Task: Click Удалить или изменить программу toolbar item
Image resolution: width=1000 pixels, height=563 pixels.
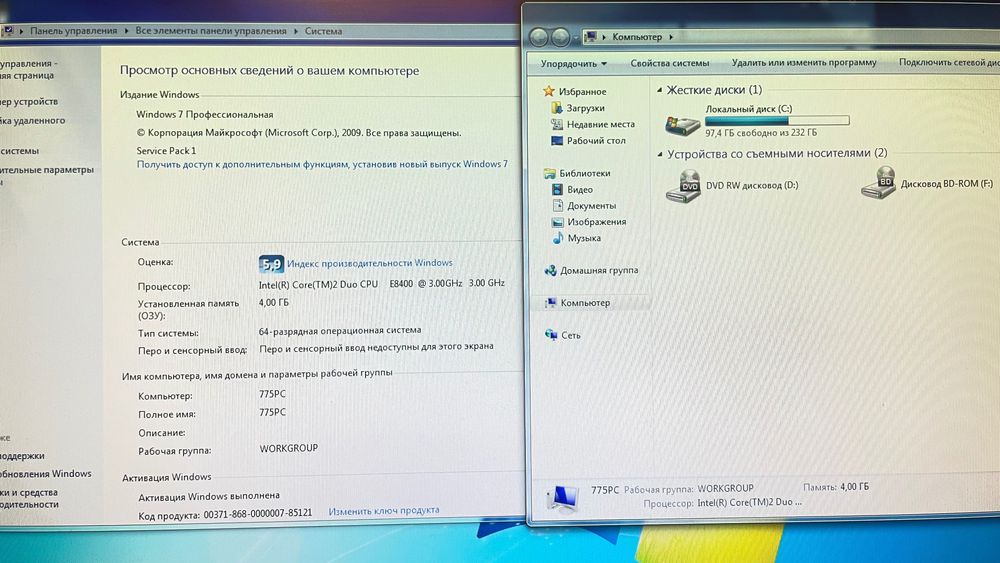Action: [804, 62]
